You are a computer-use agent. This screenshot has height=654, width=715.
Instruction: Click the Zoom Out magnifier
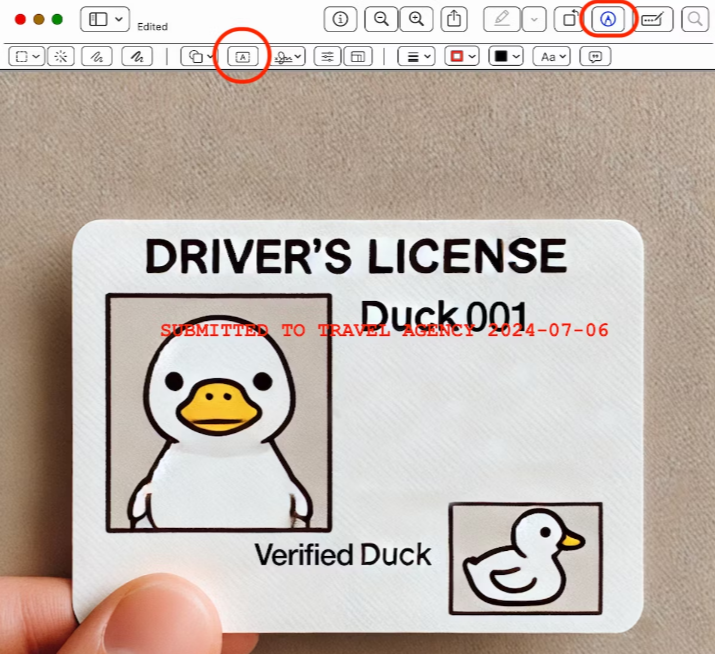point(381,19)
